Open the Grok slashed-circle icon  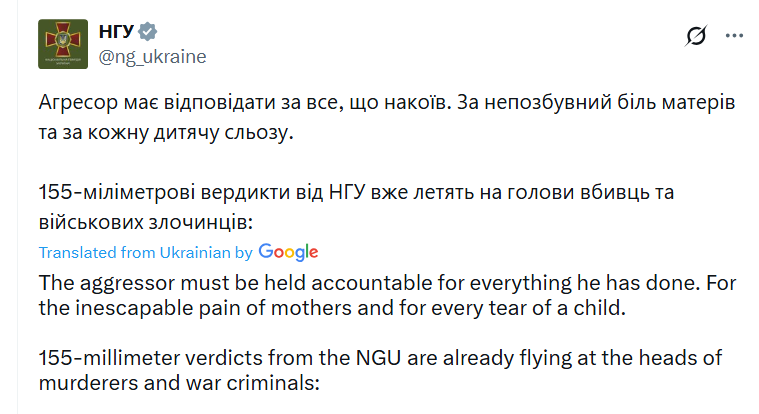[696, 35]
